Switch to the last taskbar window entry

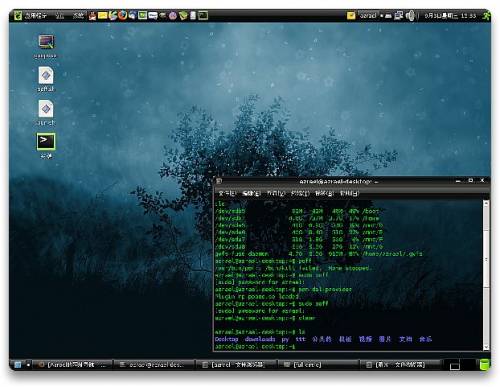(399, 365)
